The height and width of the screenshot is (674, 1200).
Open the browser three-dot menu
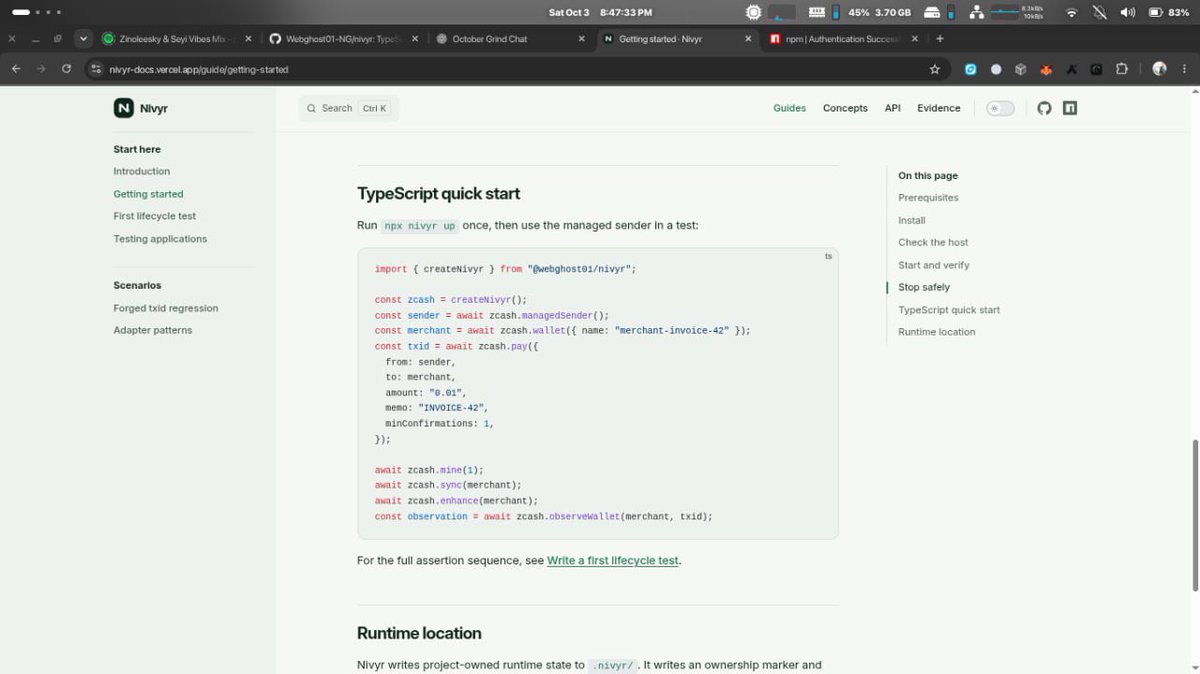point(1185,69)
